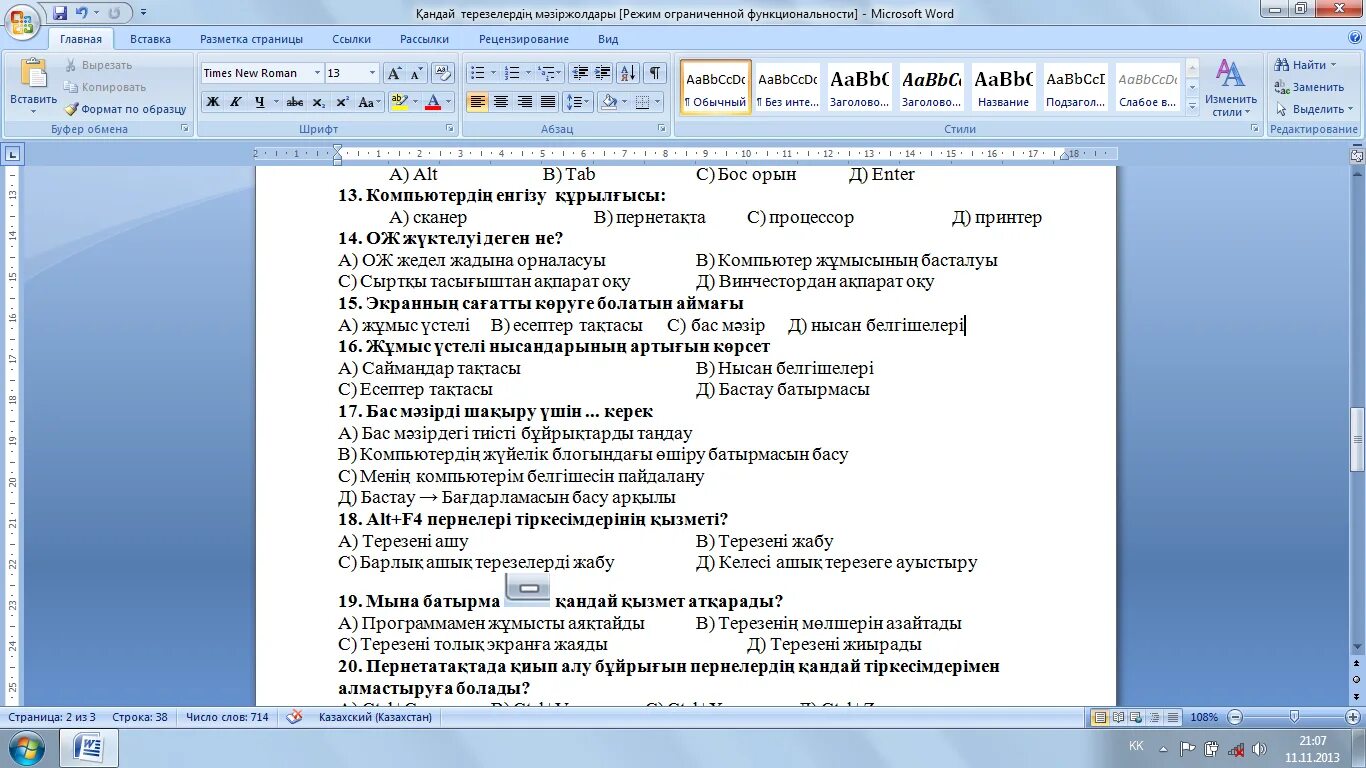1366x768 pixels.
Task: Justify paragraph text
Action: pos(547,102)
